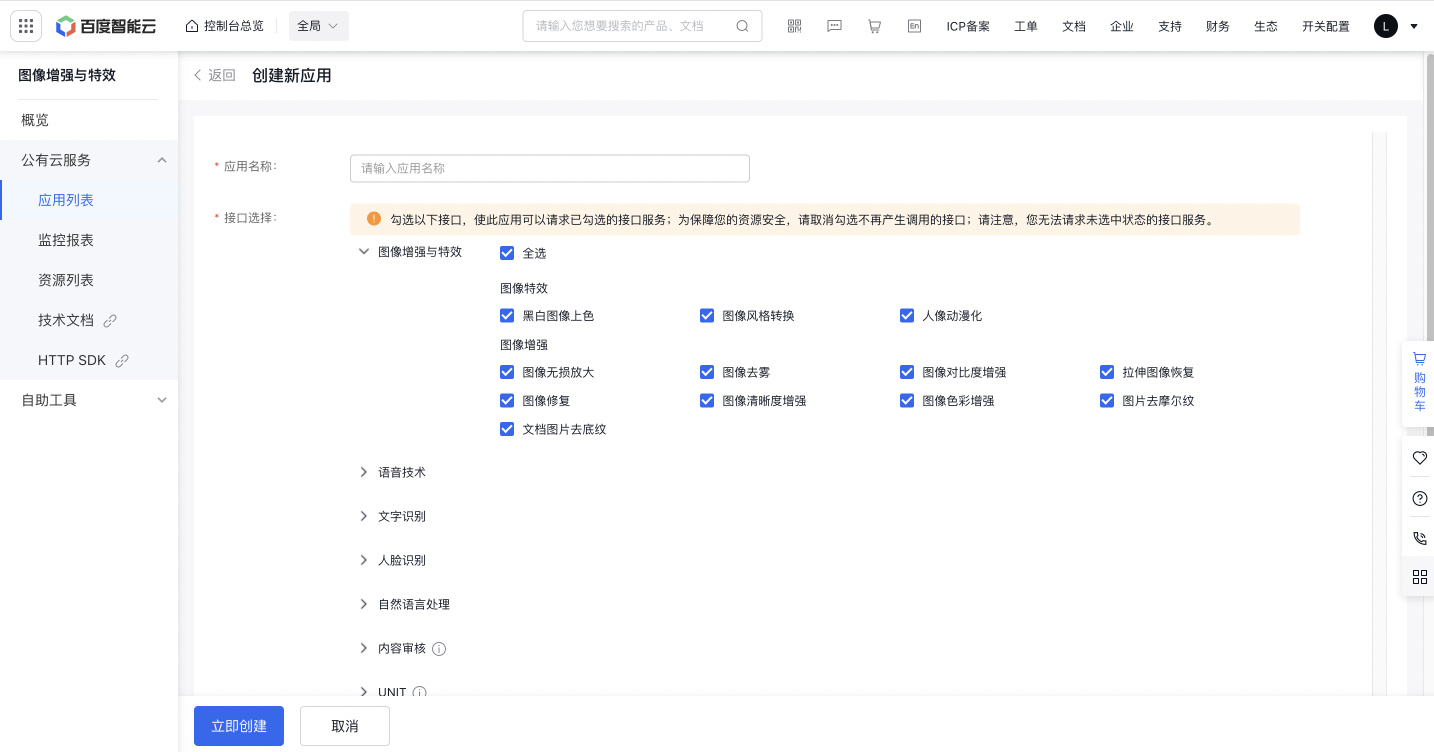
Task: Uncheck 人像动漫化 checkbox
Action: pyautogui.click(x=907, y=315)
